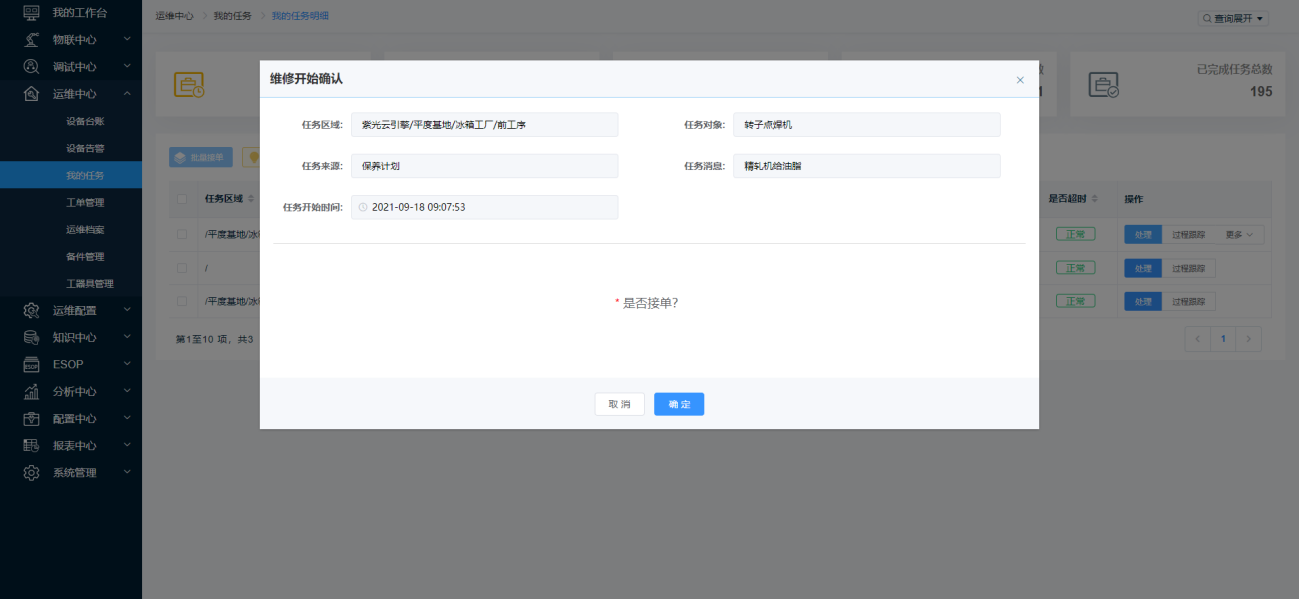This screenshot has height=599, width=1299.
Task: Click the 任务来源 field showing 保养计划
Action: tap(484, 166)
